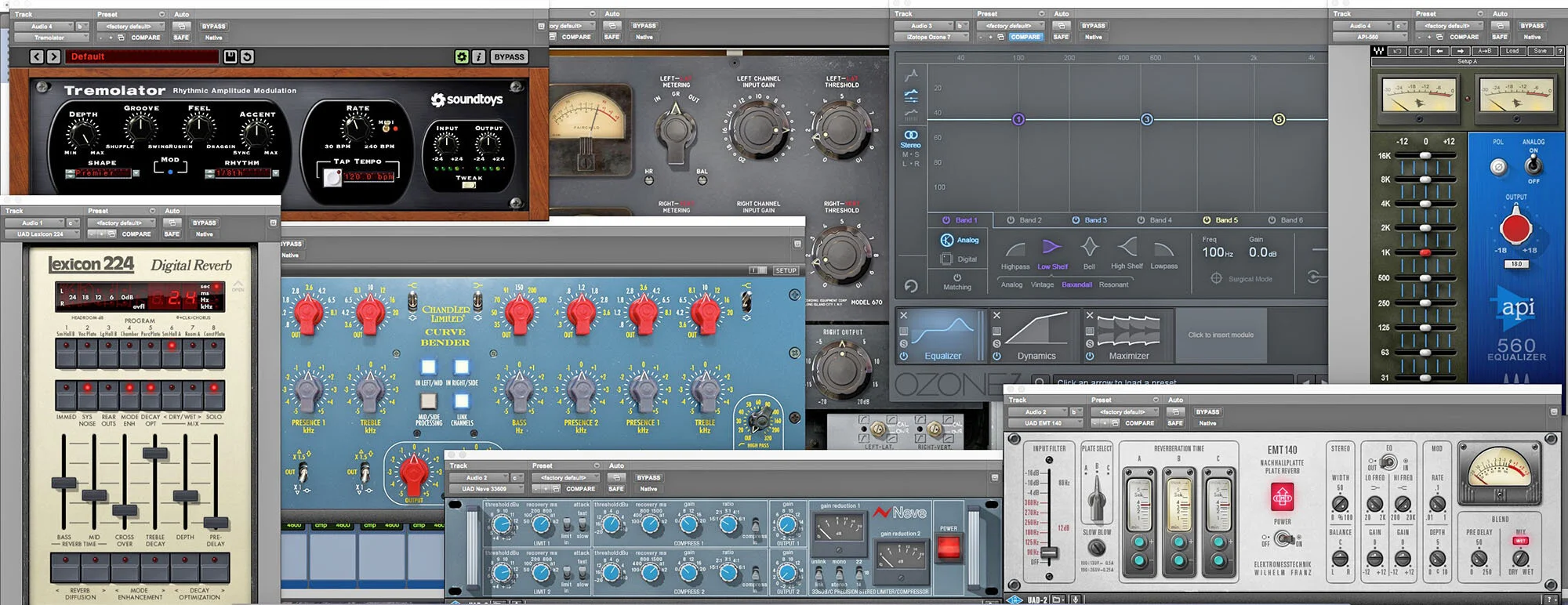This screenshot has width=1568, height=605.
Task: Click the 120.0 bpm tempo field
Action: 368,176
